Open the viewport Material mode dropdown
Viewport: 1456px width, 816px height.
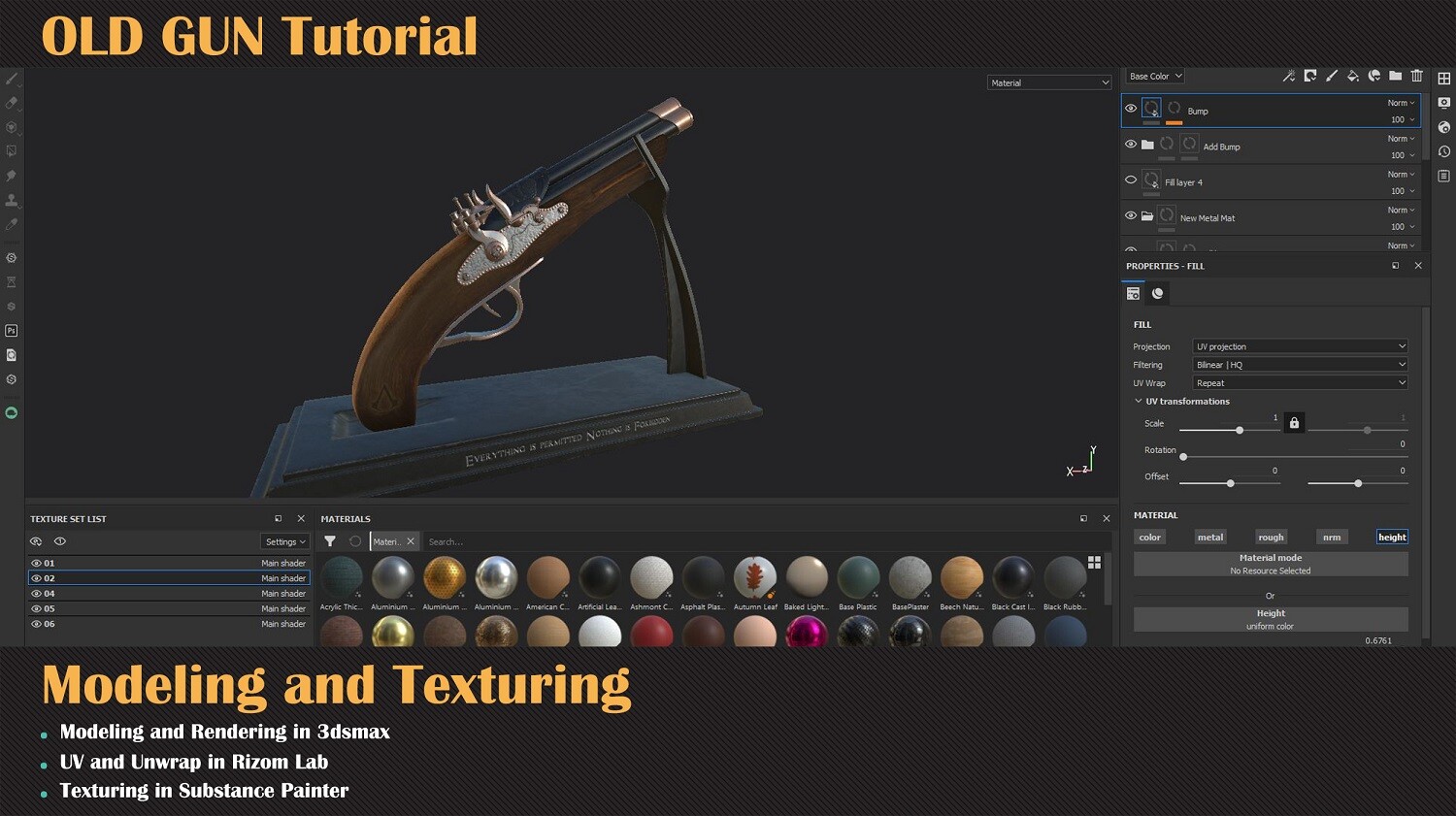click(1049, 82)
